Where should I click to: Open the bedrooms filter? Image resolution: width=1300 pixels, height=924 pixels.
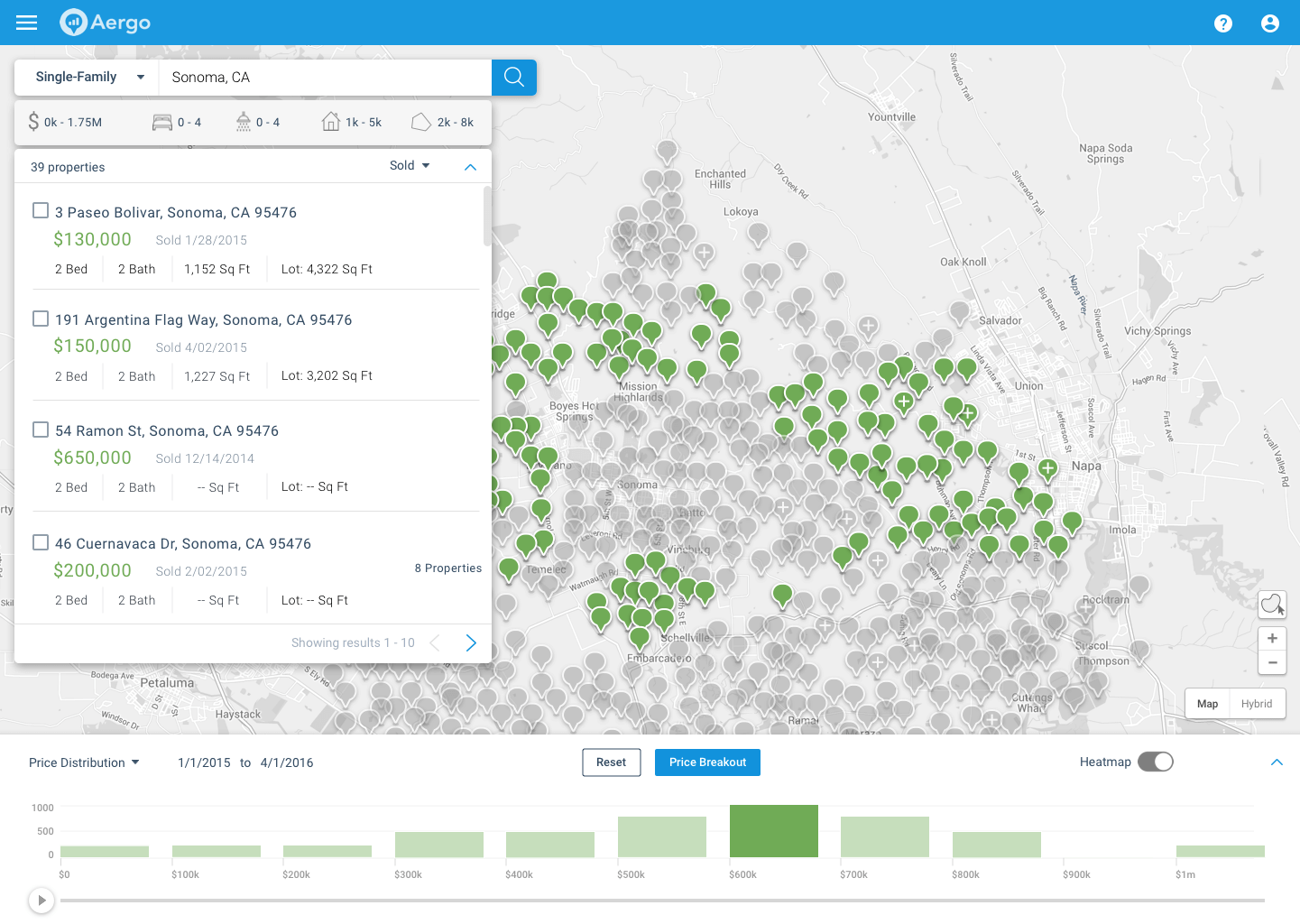(177, 121)
